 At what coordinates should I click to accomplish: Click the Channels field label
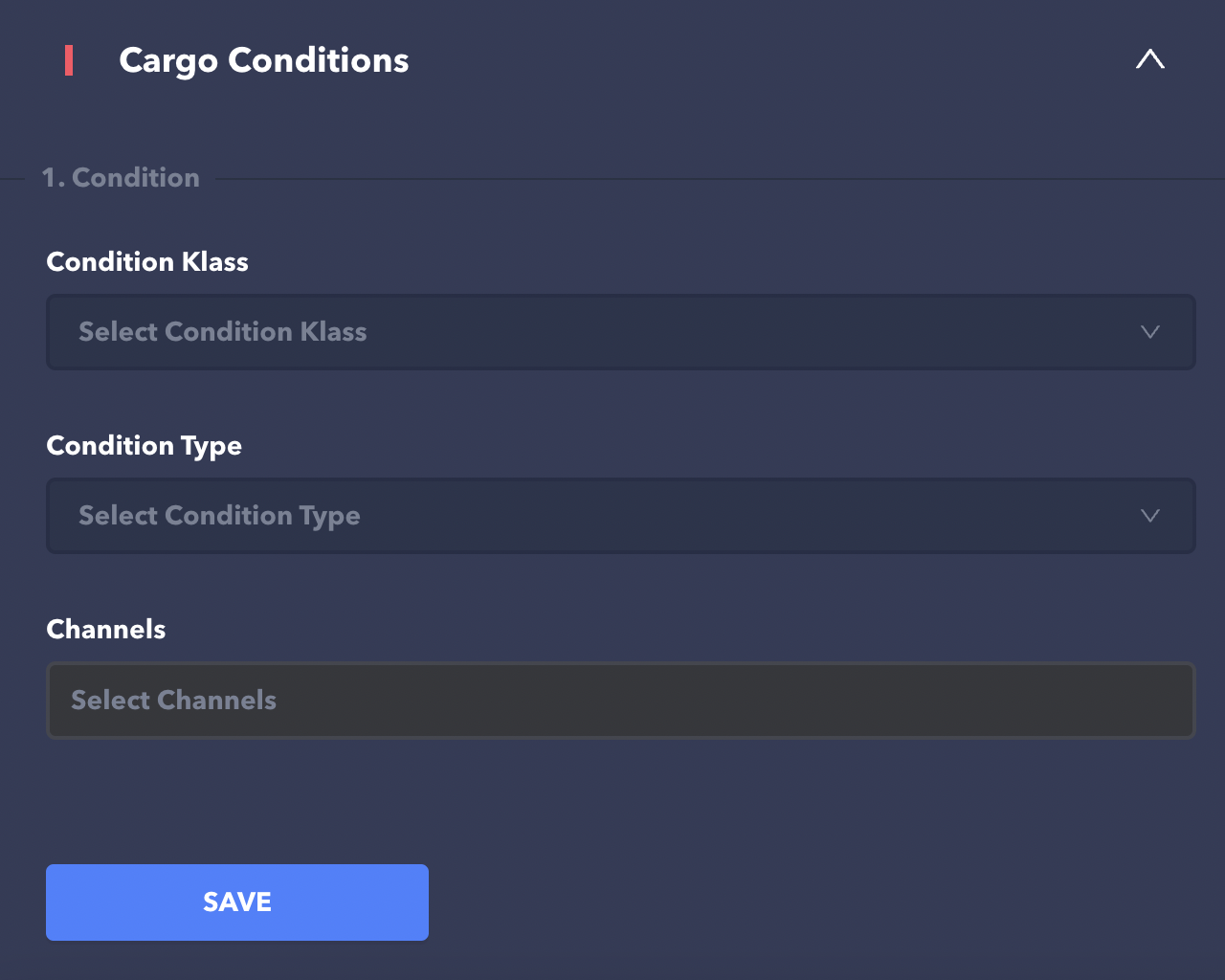click(x=106, y=630)
